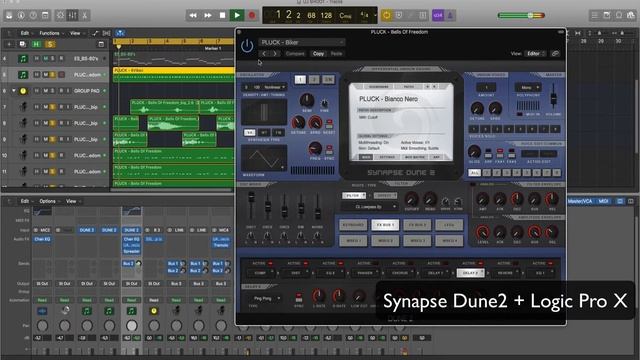The height and width of the screenshot is (360, 640).
Task: Toggle the delay SYNC switch
Action: 299,297
